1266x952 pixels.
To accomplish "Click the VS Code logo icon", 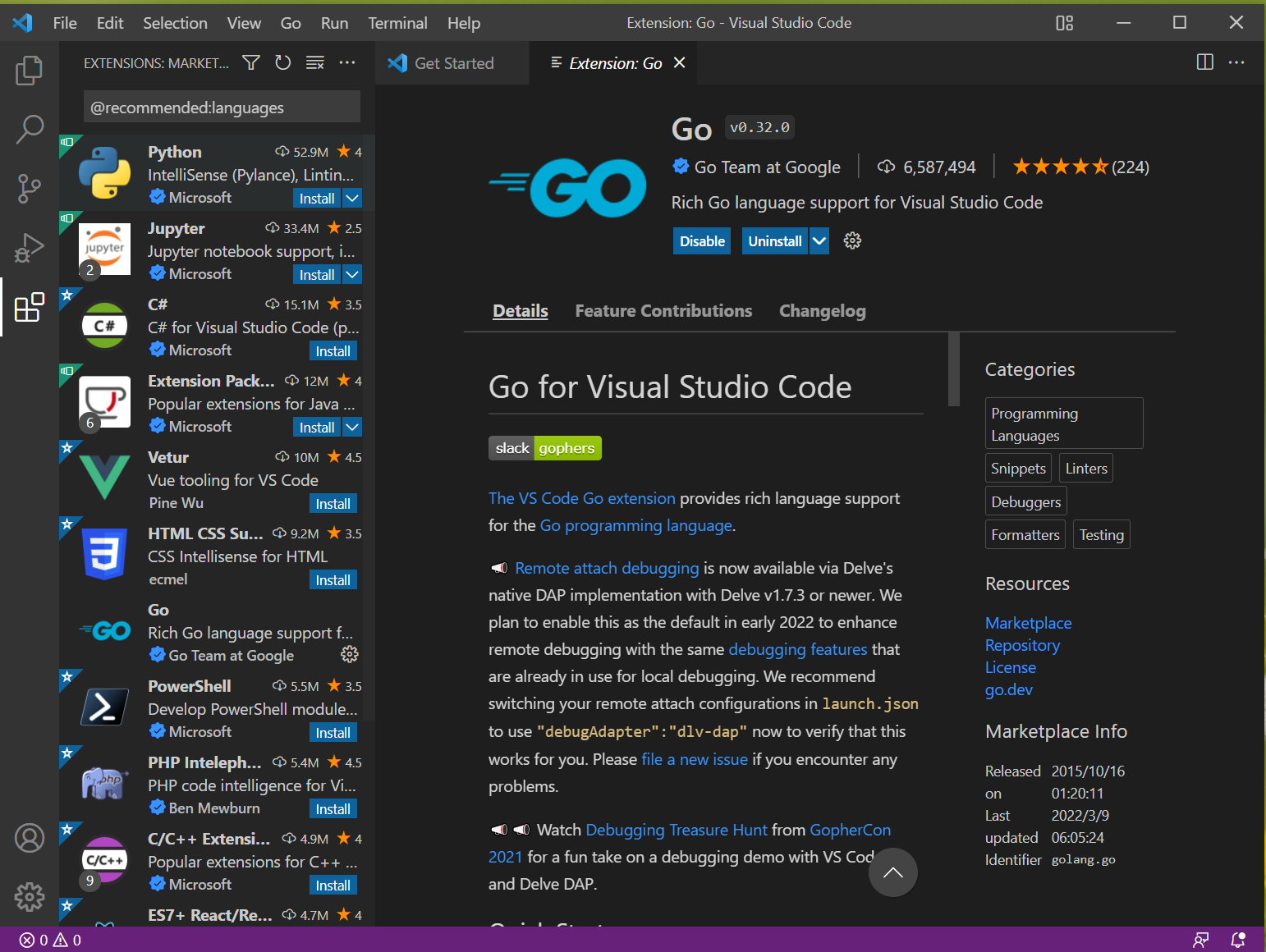I will [x=23, y=23].
